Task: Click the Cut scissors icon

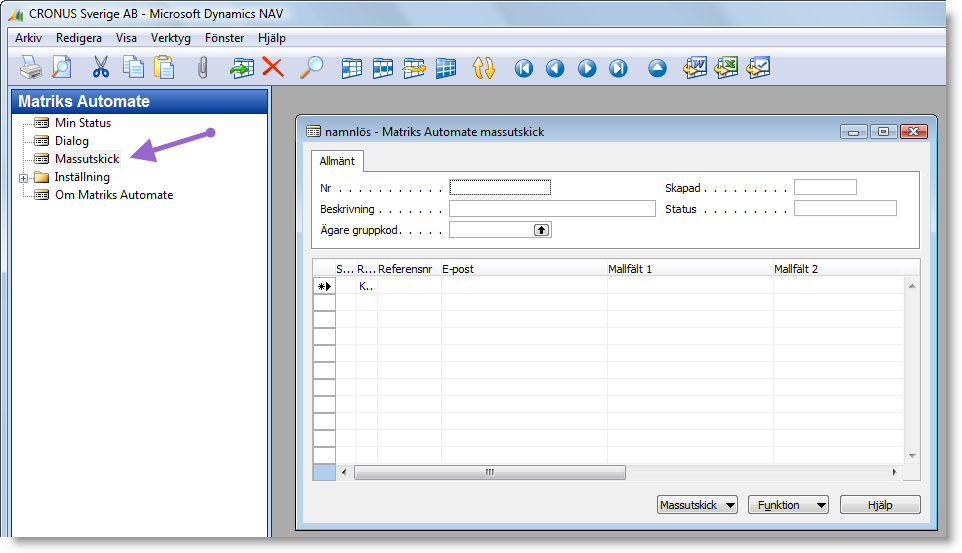Action: [x=101, y=68]
